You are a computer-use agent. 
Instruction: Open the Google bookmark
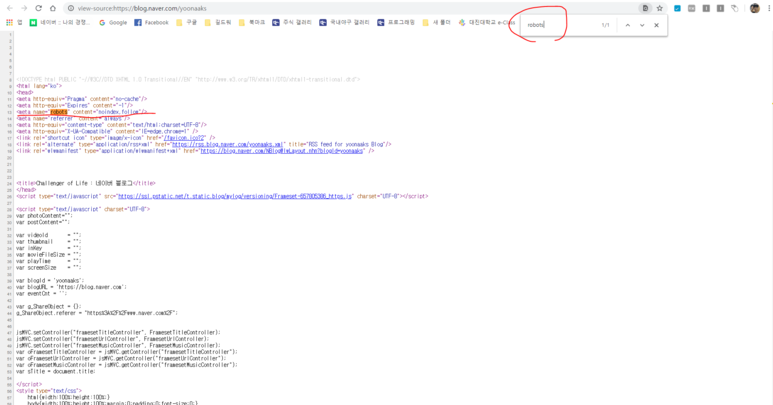click(x=113, y=22)
